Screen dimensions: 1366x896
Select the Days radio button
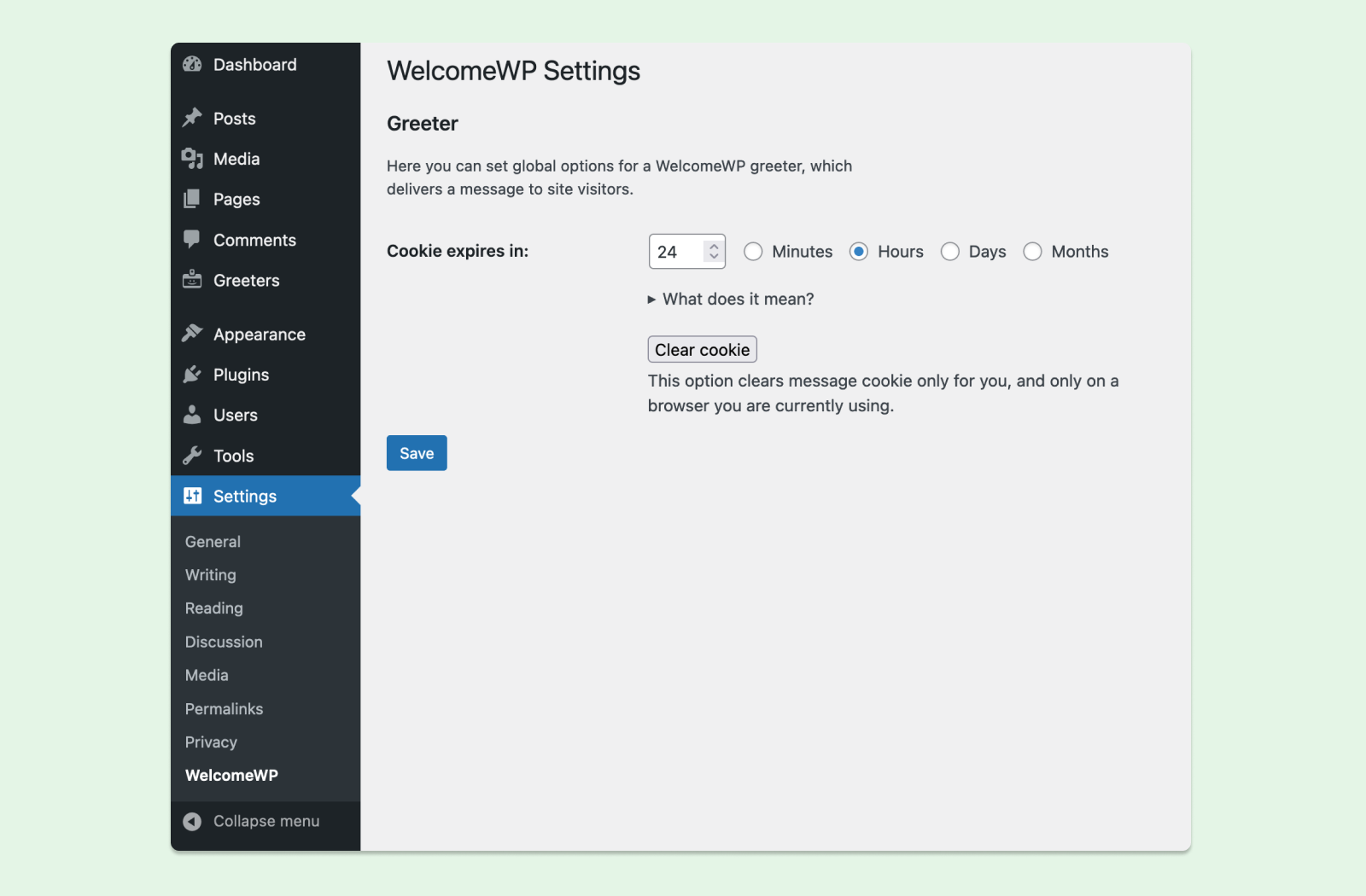pyautogui.click(x=950, y=252)
